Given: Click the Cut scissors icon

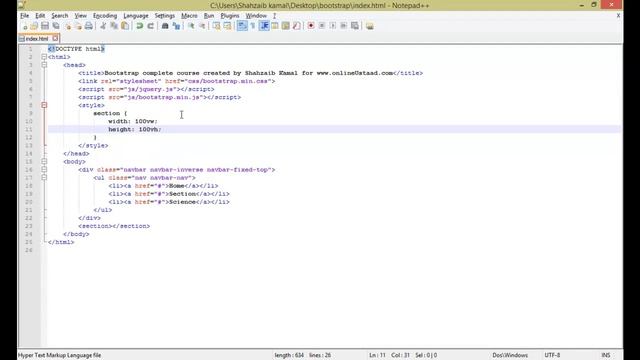Looking at the screenshot, I should point(103,26).
